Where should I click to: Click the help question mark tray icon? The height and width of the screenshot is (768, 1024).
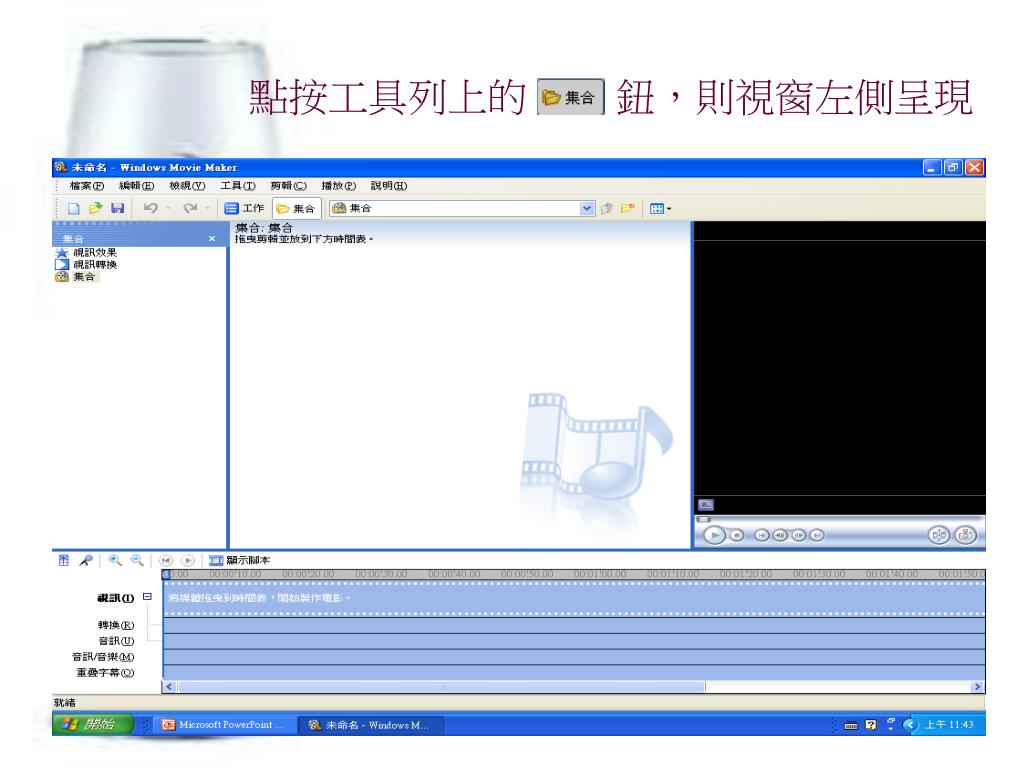871,725
